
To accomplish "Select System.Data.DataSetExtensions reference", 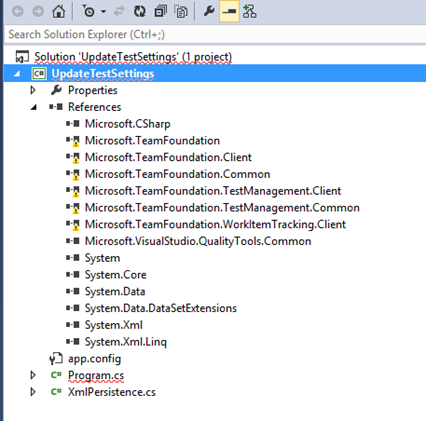I will point(161,308).
